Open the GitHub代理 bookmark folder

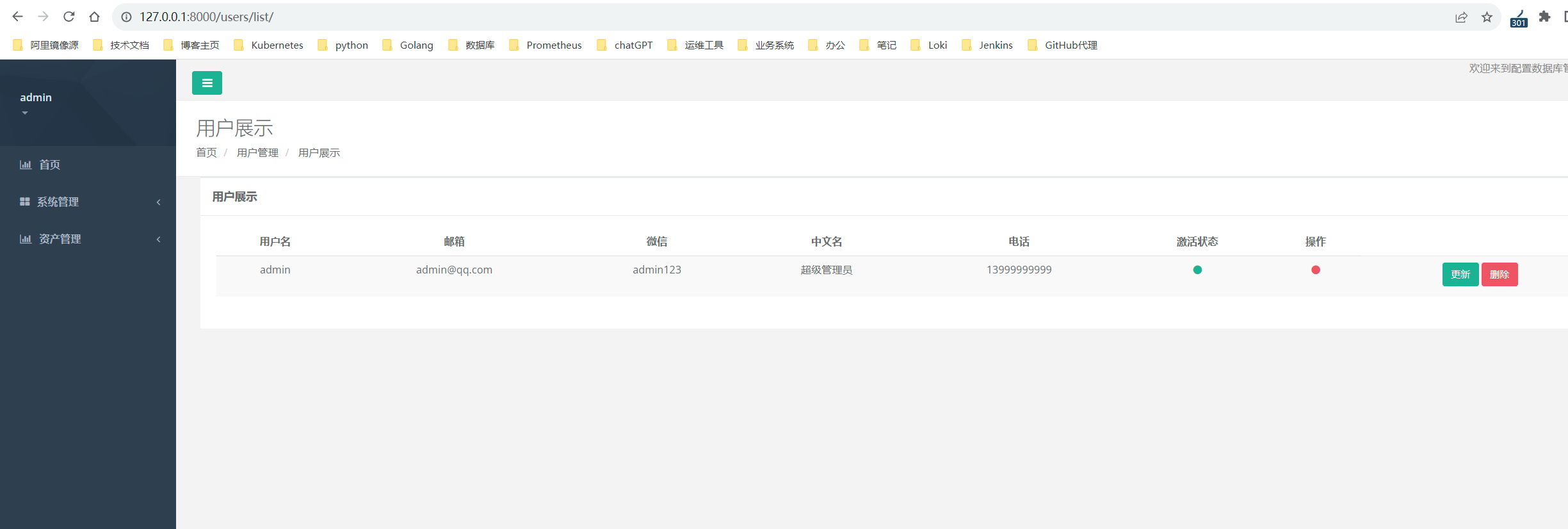pos(1062,45)
